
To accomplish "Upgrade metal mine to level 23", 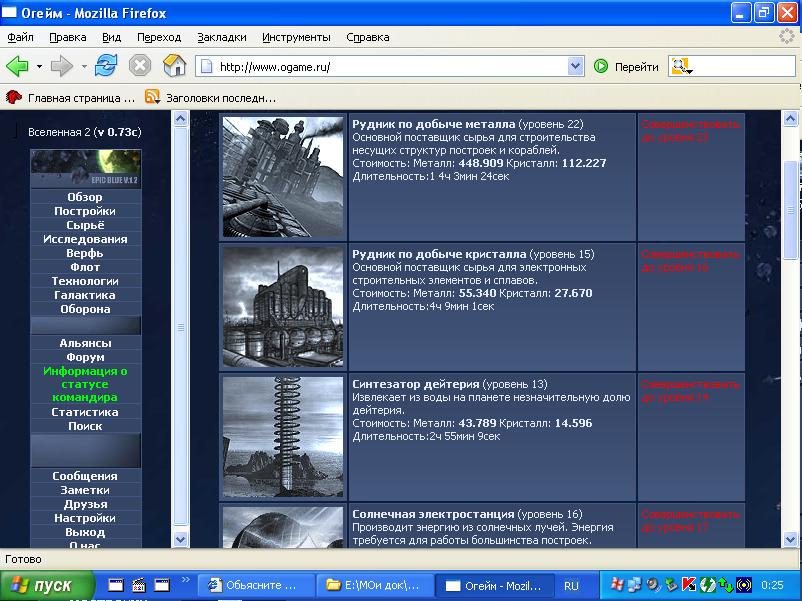I will tap(690, 131).
